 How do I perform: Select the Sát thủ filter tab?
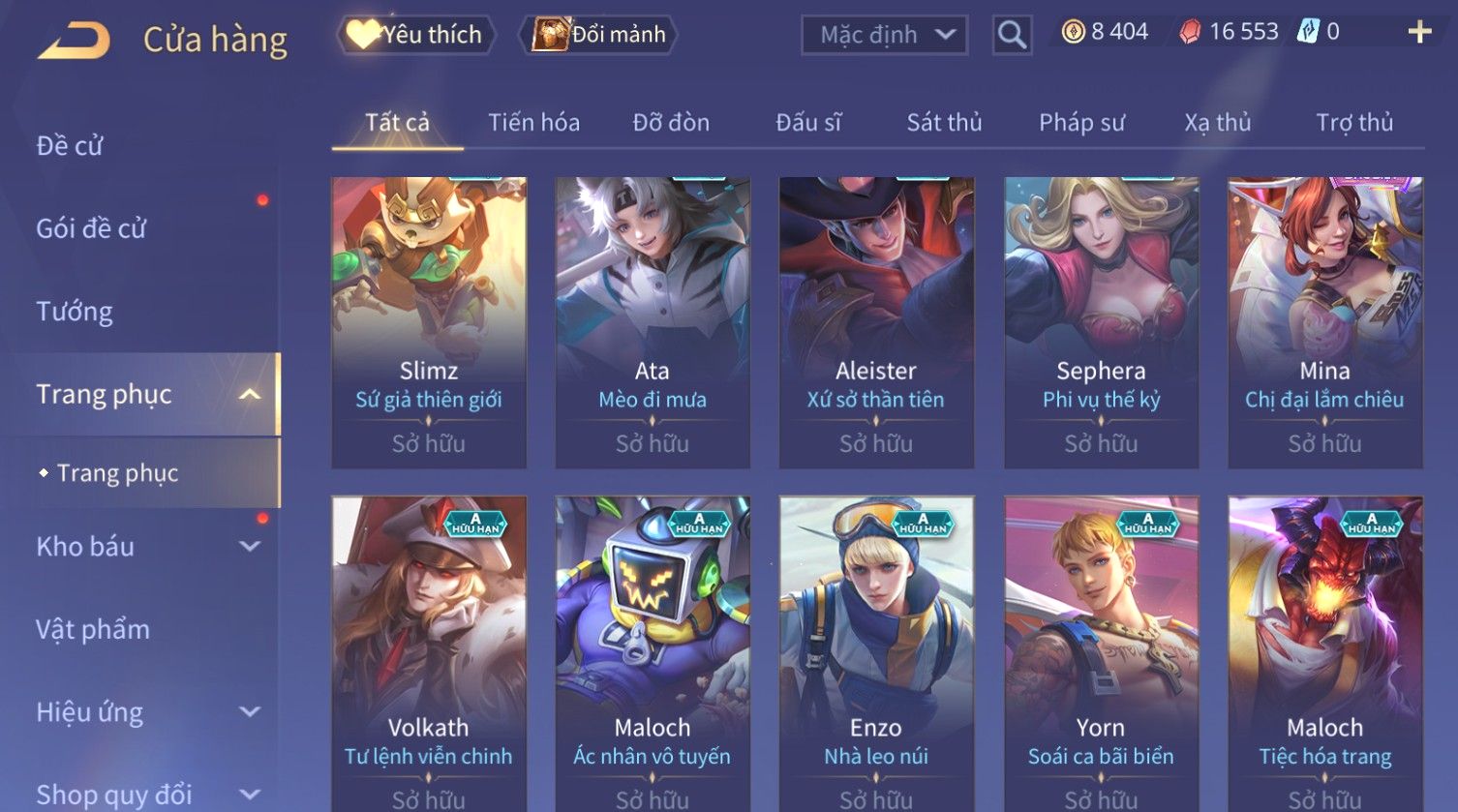coord(944,123)
